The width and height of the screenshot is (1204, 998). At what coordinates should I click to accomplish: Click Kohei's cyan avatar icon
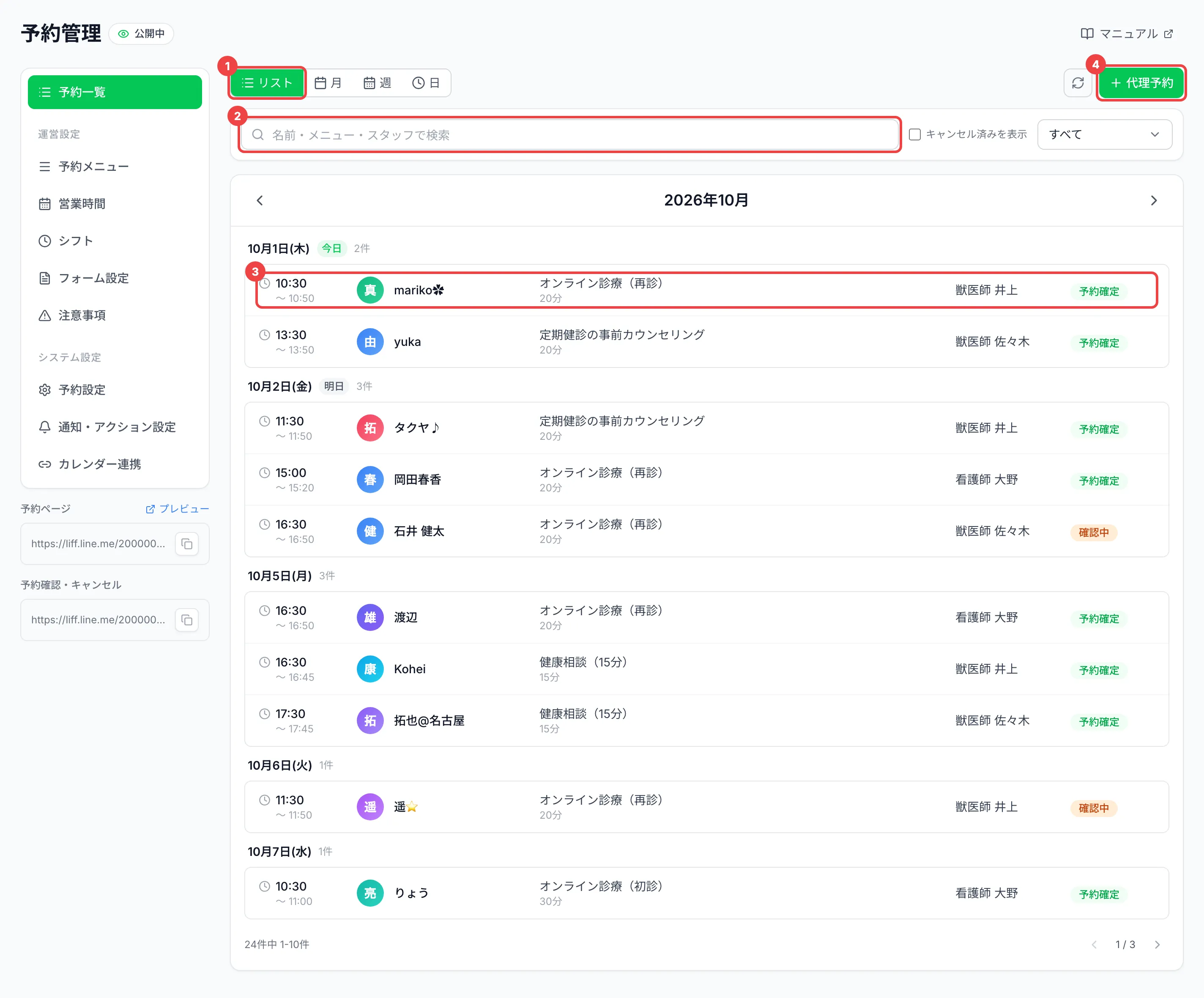tap(370, 669)
